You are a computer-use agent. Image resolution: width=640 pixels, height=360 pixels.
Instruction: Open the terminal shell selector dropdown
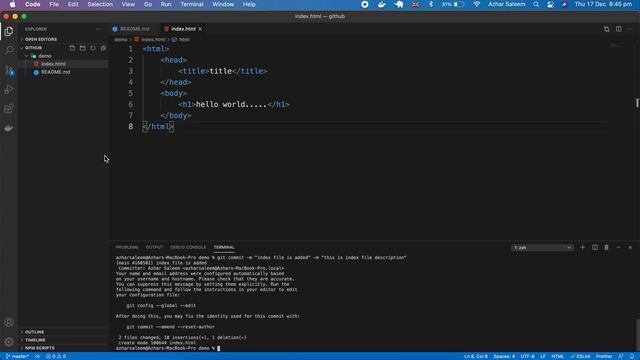542,248
